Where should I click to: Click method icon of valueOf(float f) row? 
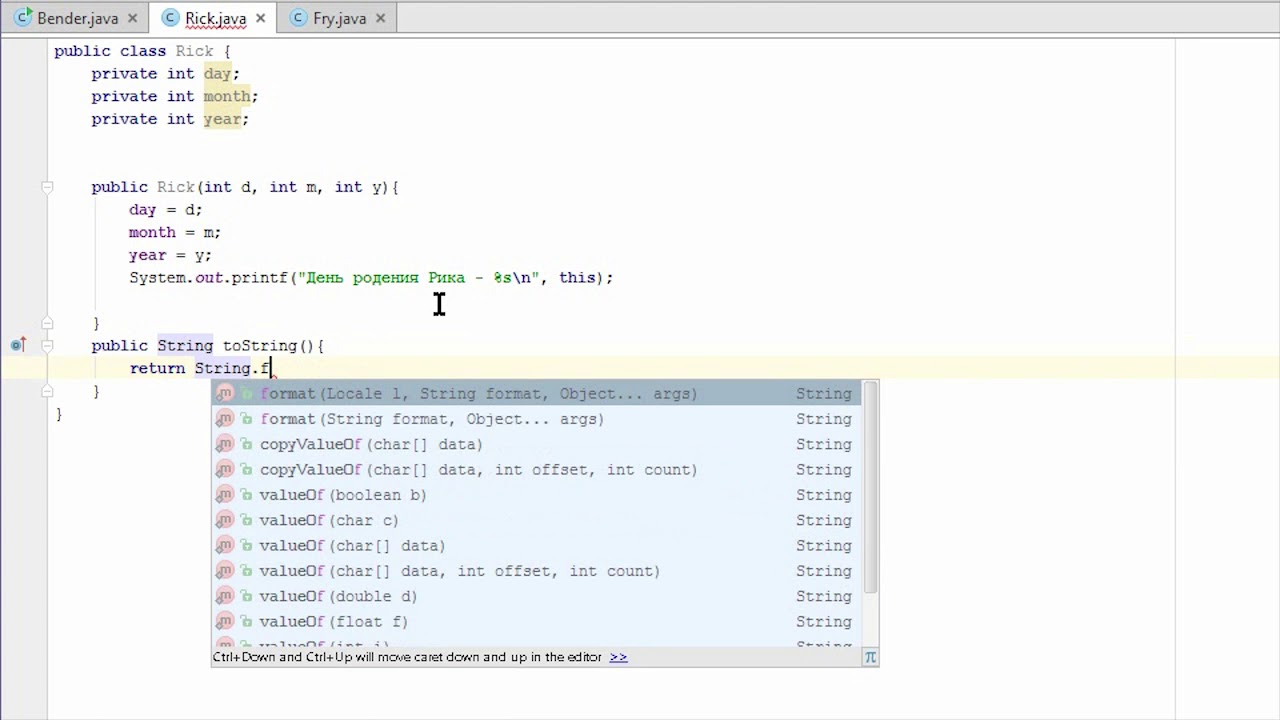pos(225,622)
